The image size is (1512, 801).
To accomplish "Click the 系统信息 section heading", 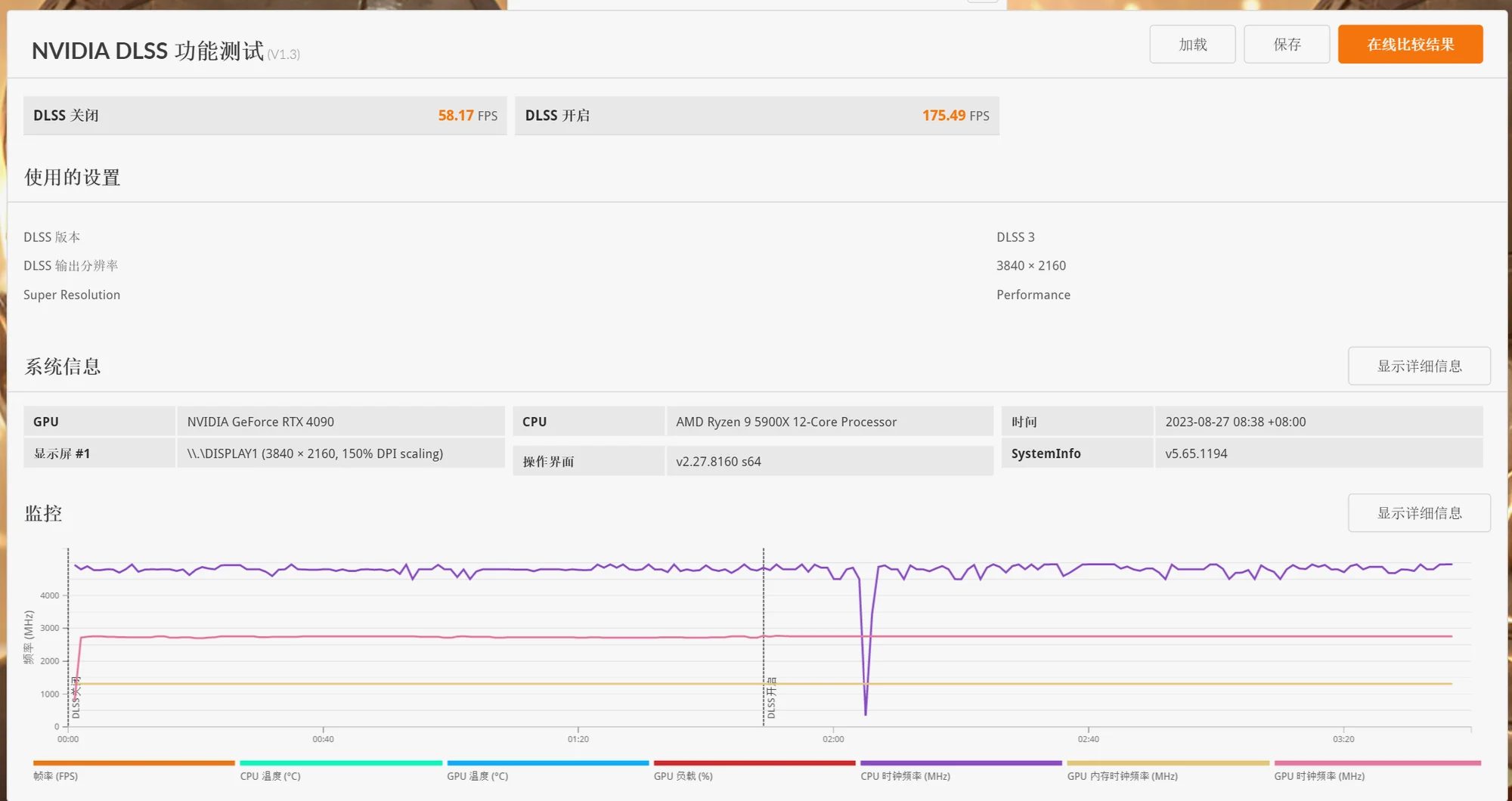I will (x=63, y=366).
